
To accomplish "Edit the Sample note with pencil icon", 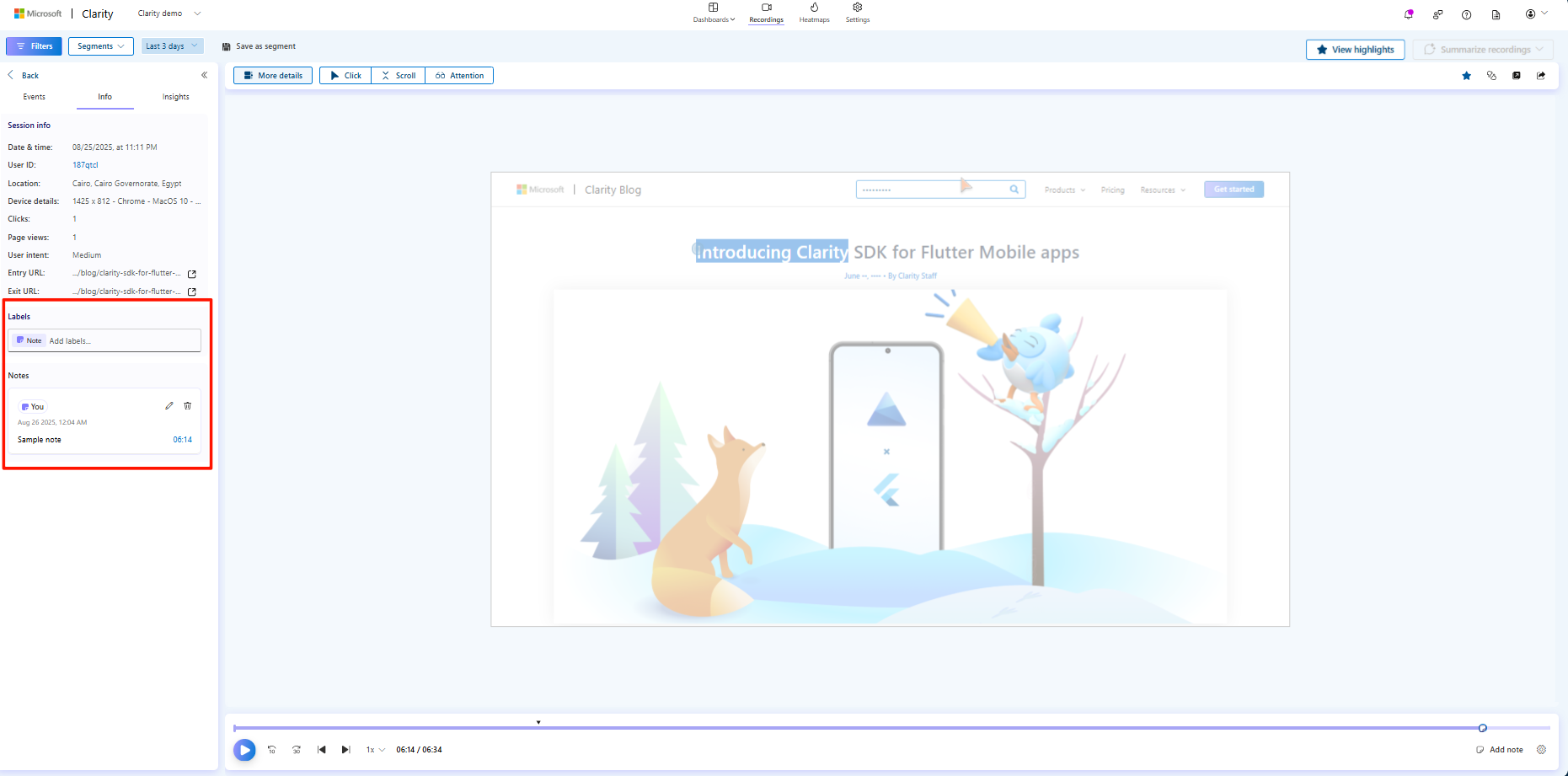I will click(x=169, y=406).
